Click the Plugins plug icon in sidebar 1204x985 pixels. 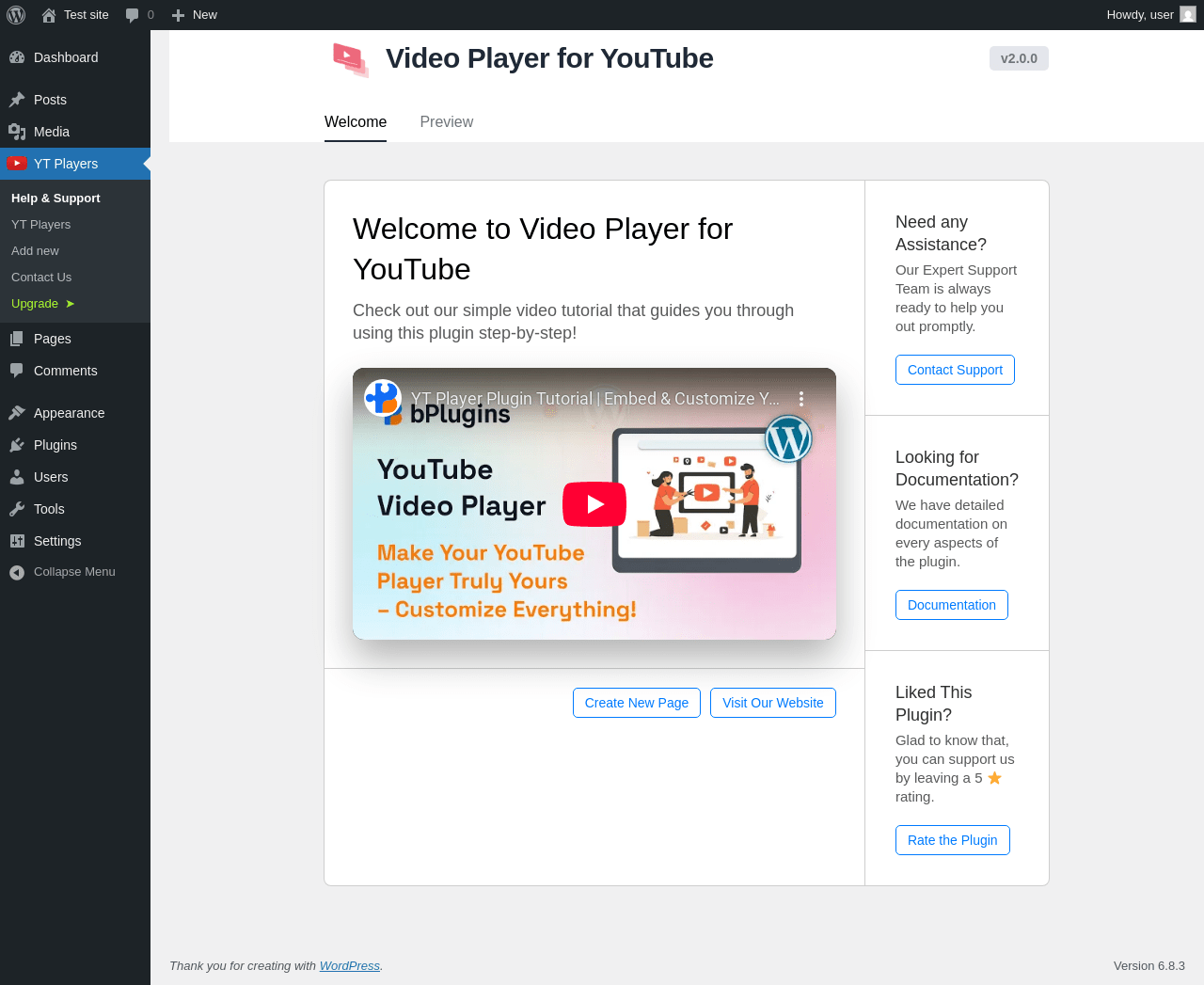tap(17, 445)
